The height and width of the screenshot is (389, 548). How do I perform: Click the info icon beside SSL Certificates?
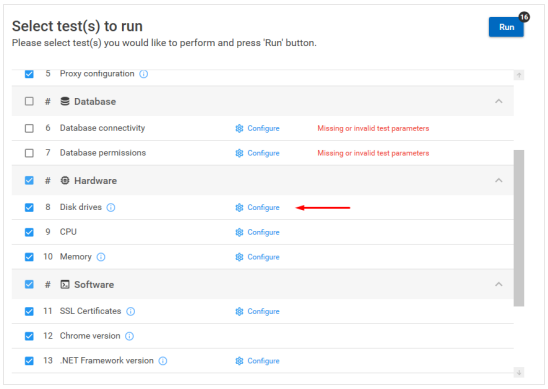[x=131, y=311]
